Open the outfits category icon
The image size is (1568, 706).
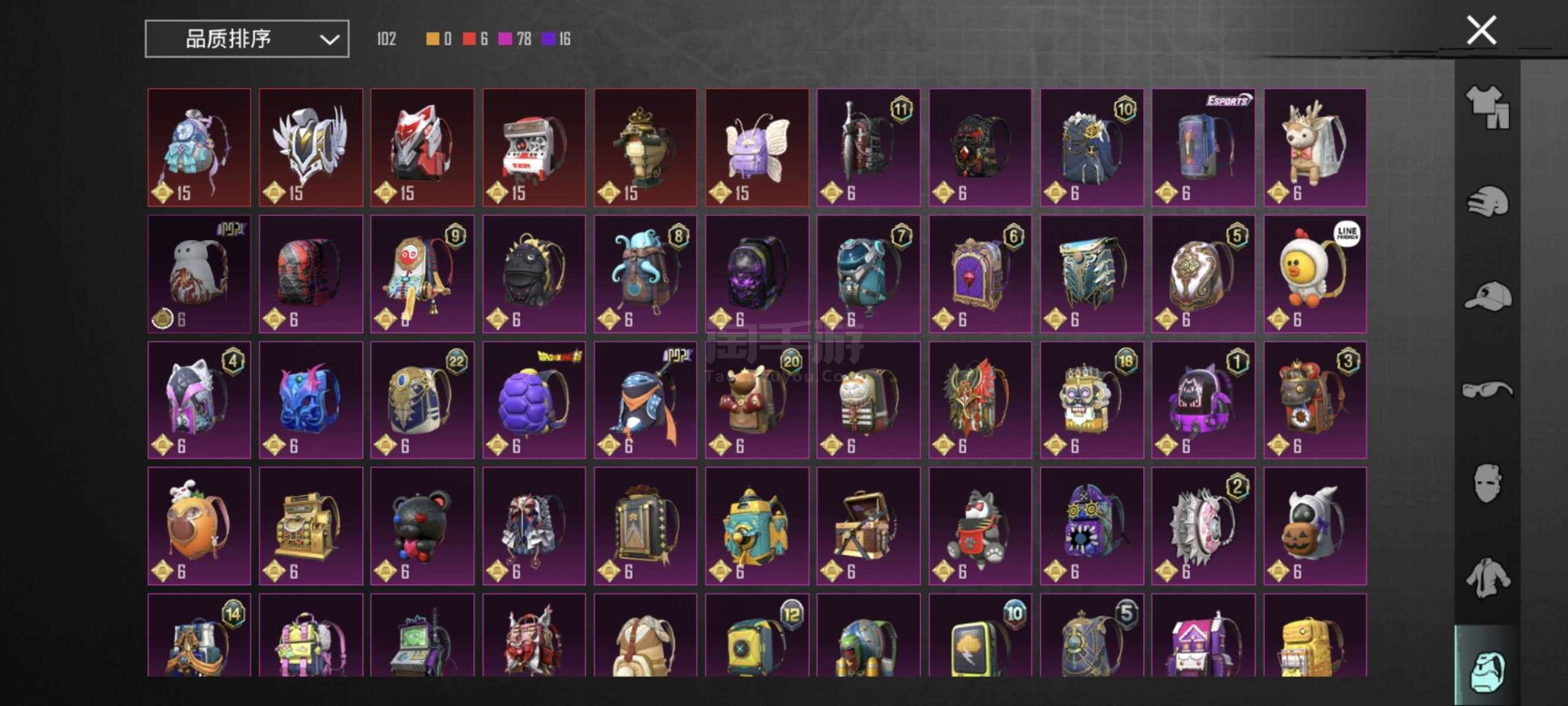coord(1487,106)
